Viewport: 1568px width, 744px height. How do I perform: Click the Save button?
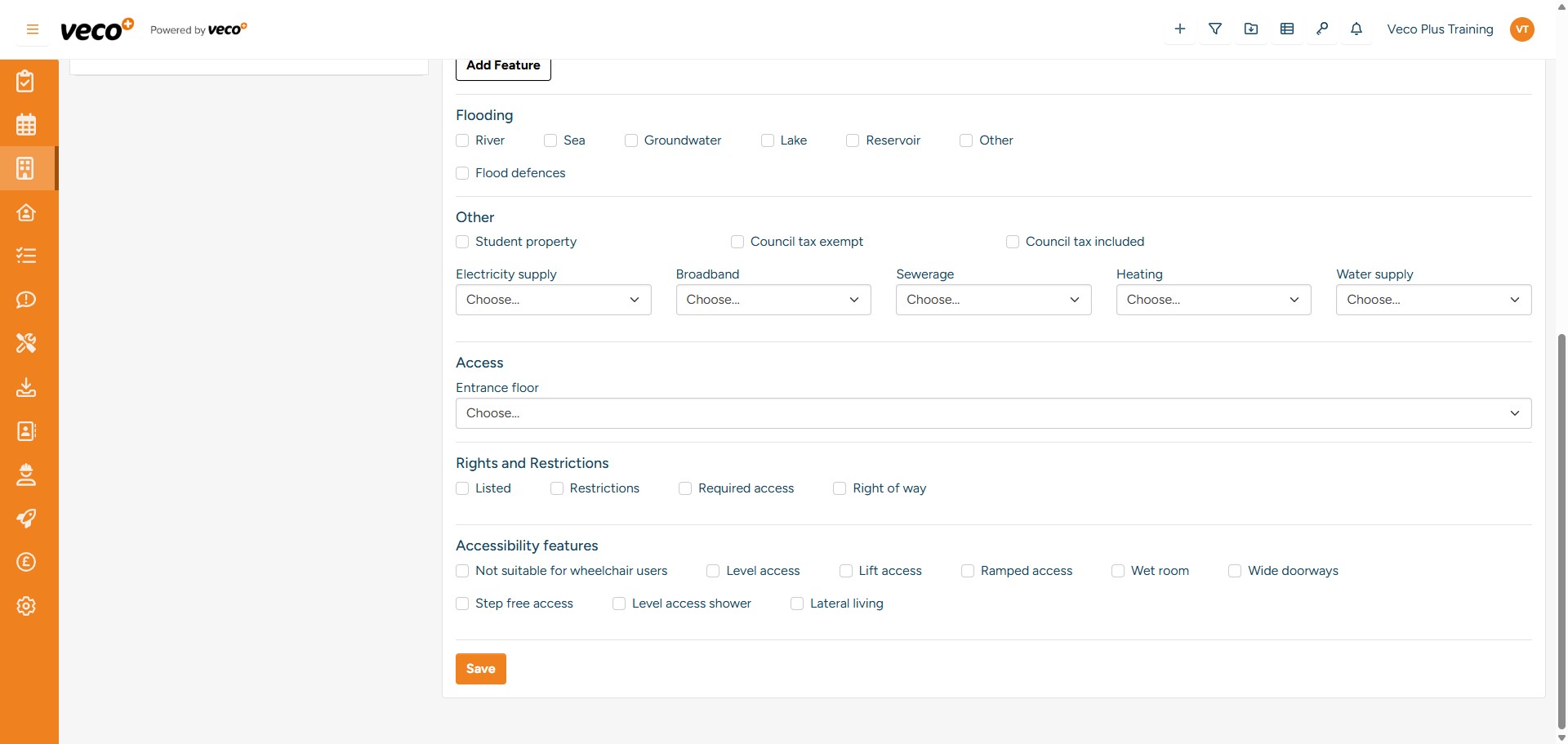tap(480, 669)
